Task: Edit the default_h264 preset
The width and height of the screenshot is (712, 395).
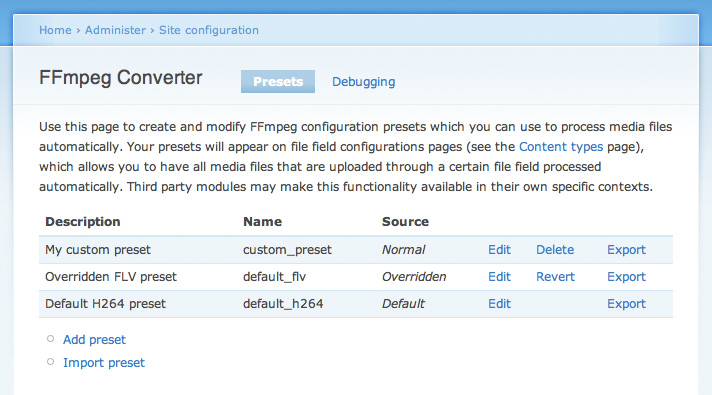Action: pyautogui.click(x=499, y=304)
